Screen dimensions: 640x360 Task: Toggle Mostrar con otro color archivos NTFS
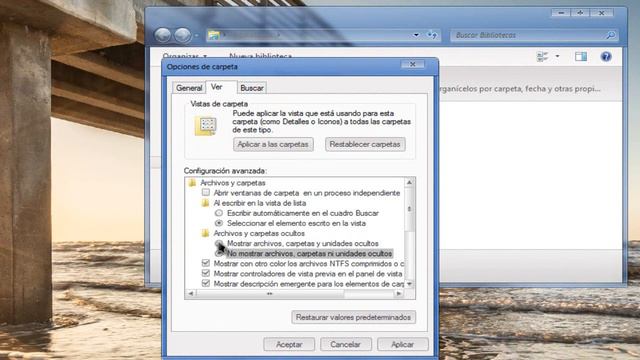tap(206, 263)
